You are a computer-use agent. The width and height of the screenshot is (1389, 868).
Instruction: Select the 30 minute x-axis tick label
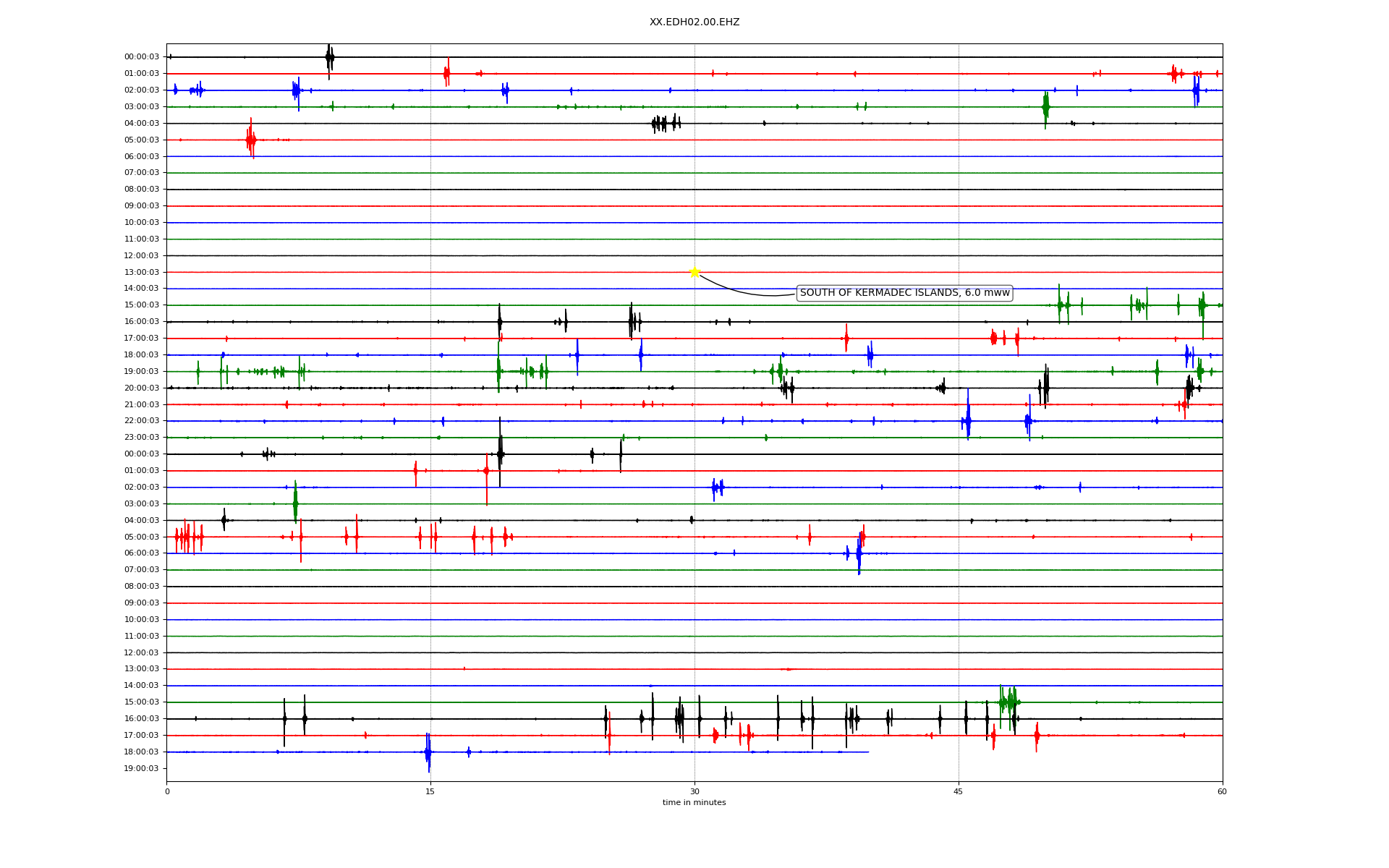tap(694, 791)
